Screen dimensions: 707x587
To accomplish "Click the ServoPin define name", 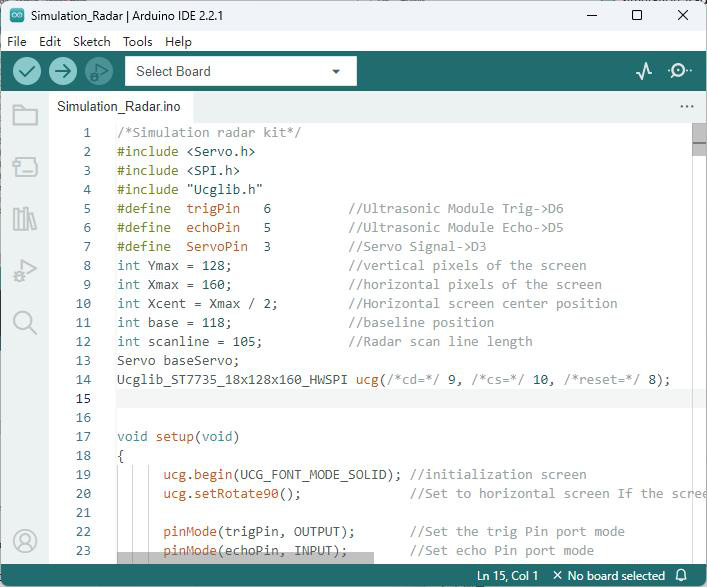I will click(217, 247).
